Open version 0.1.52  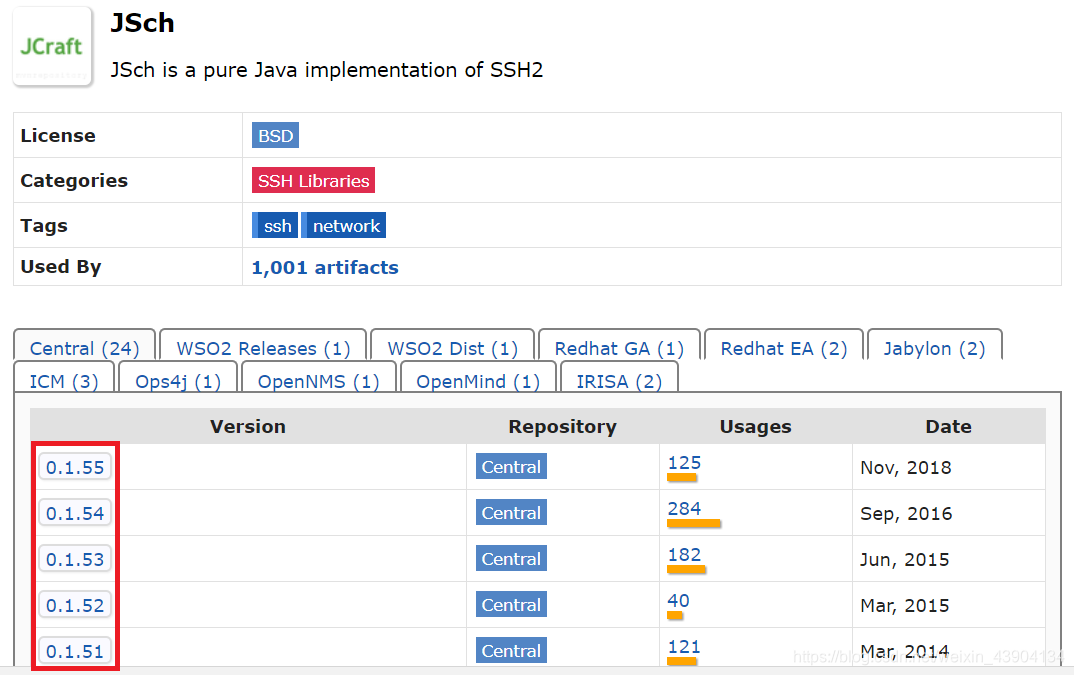tap(75, 605)
